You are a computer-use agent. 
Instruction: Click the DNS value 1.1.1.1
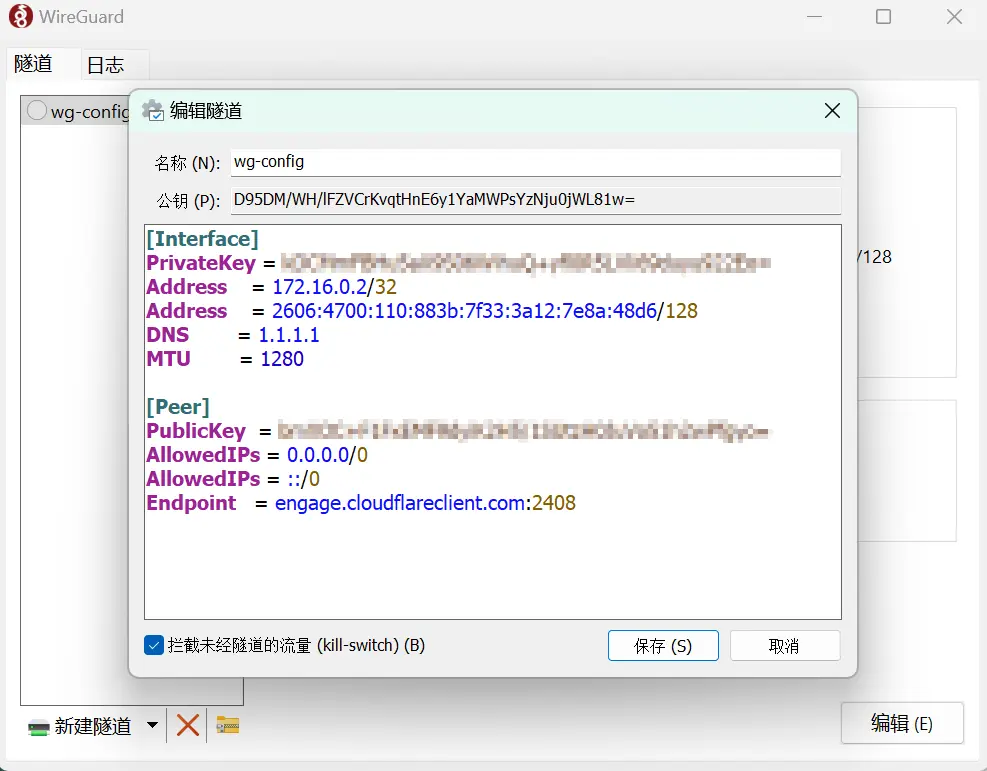(289, 335)
